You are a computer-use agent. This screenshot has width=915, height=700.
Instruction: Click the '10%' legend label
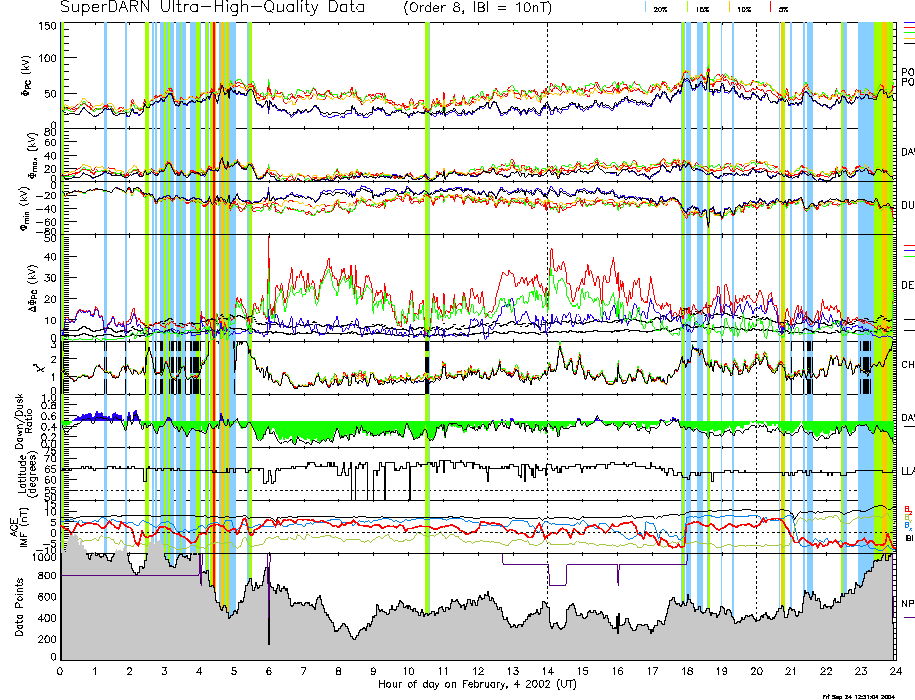(744, 9)
